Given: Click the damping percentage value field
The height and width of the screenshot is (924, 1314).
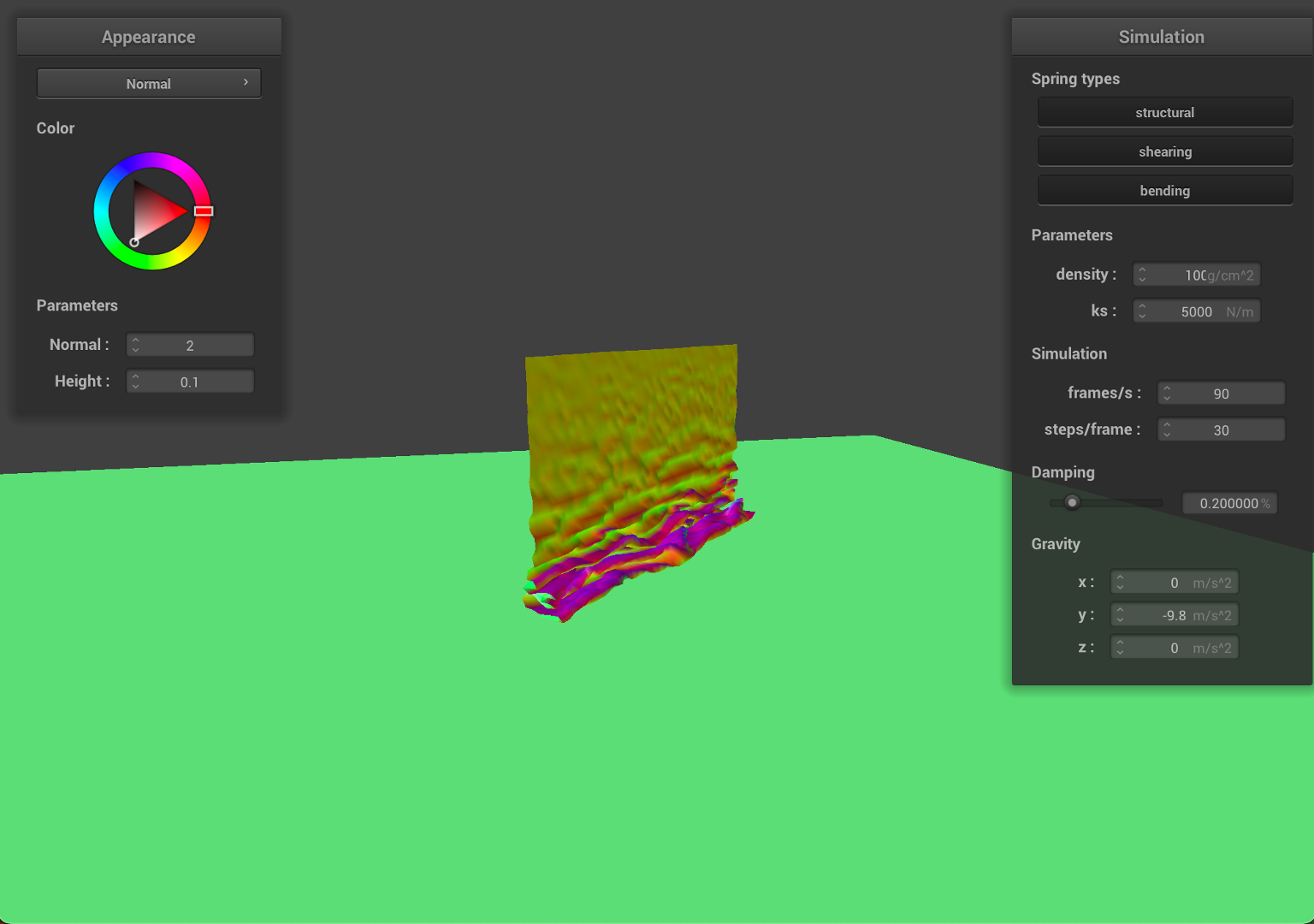Looking at the screenshot, I should [1228, 503].
